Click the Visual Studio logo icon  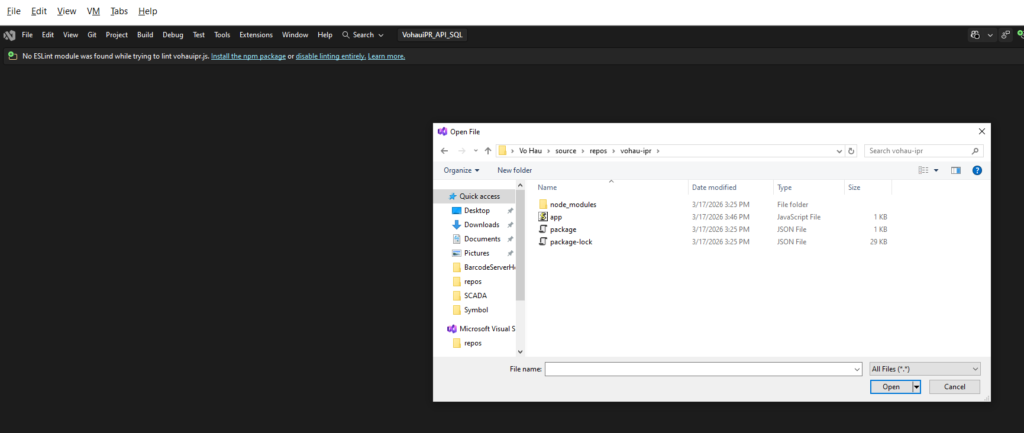pos(9,35)
